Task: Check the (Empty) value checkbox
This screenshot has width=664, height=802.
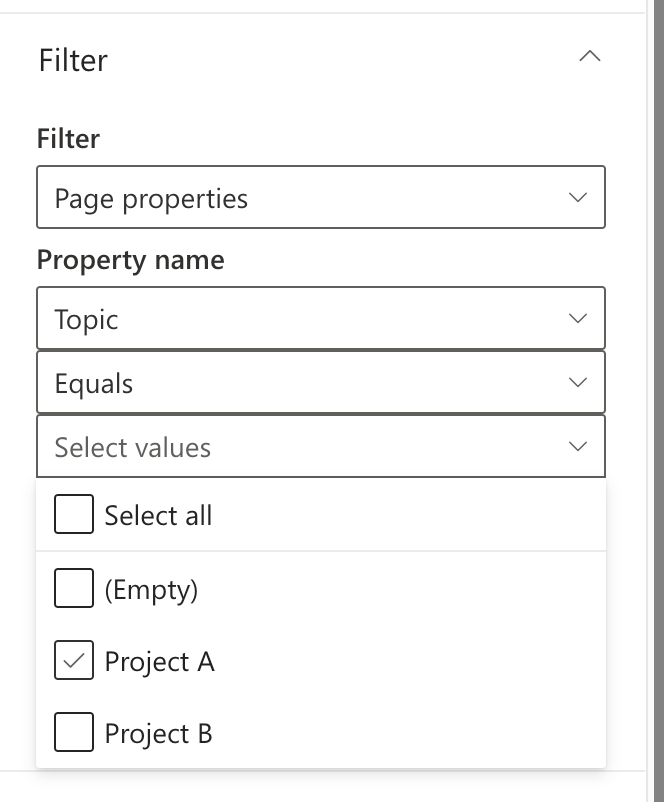Action: [74, 590]
